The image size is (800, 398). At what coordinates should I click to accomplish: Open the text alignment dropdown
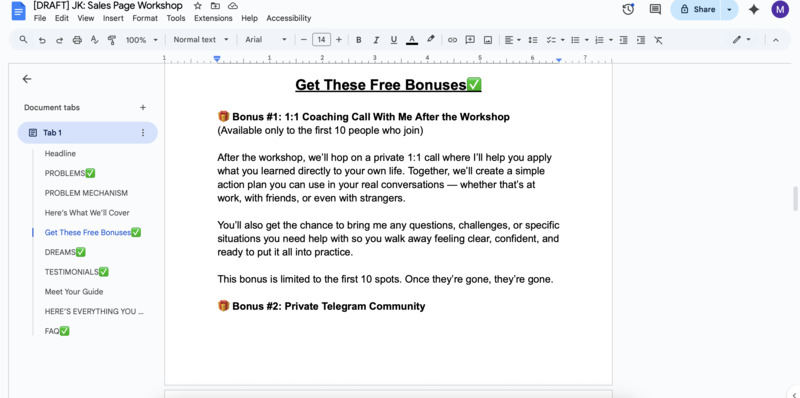pos(512,40)
